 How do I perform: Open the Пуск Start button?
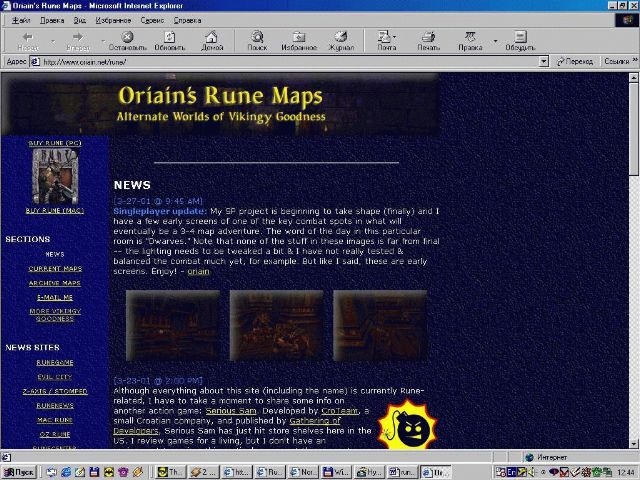pos(19,472)
